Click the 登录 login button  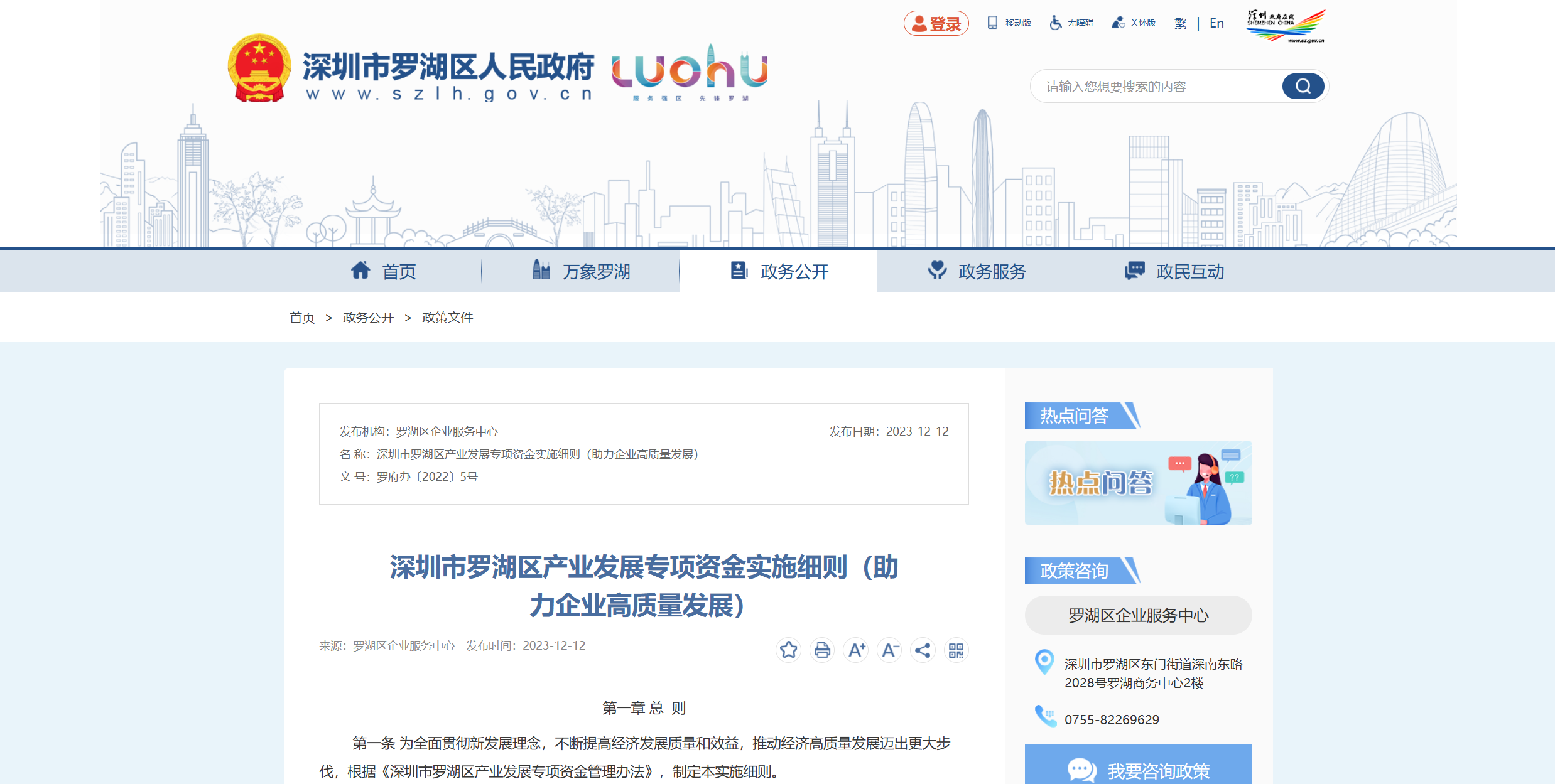936,22
